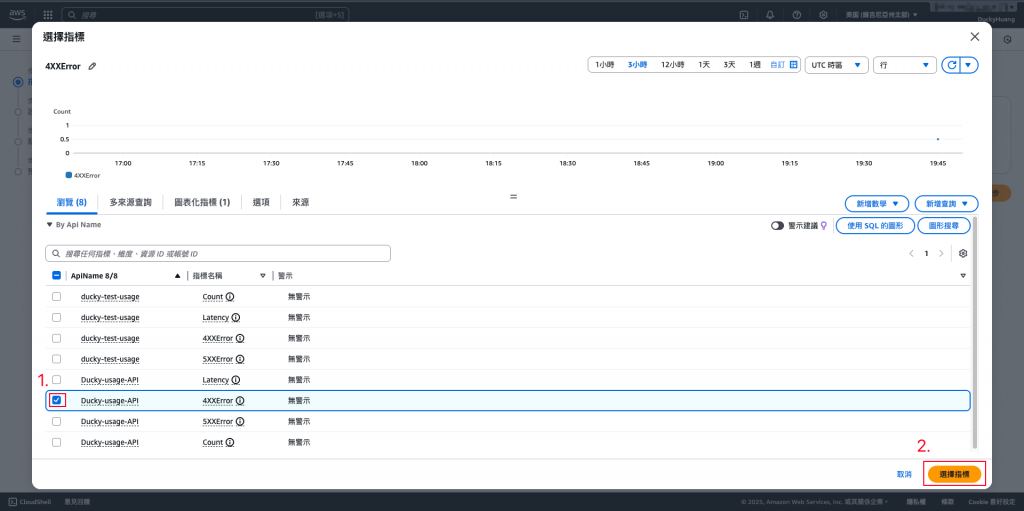
Task: Open info icon for ducky-test-usage 4XXError
Action: 240,338
